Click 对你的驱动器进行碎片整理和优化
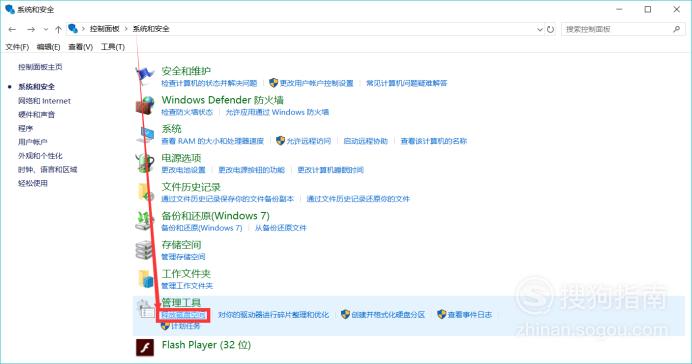 coord(274,315)
